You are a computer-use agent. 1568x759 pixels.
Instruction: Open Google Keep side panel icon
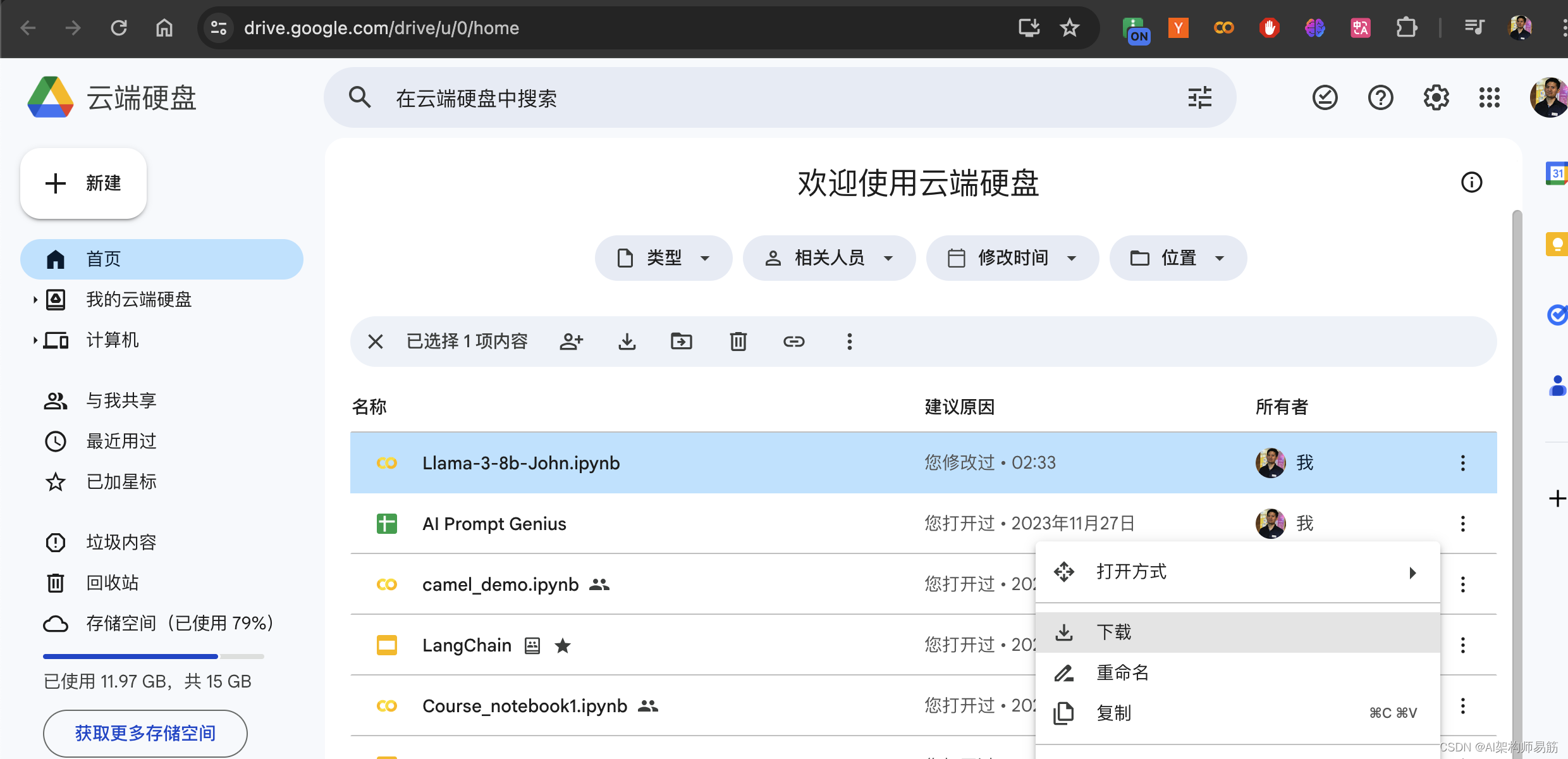(1557, 244)
